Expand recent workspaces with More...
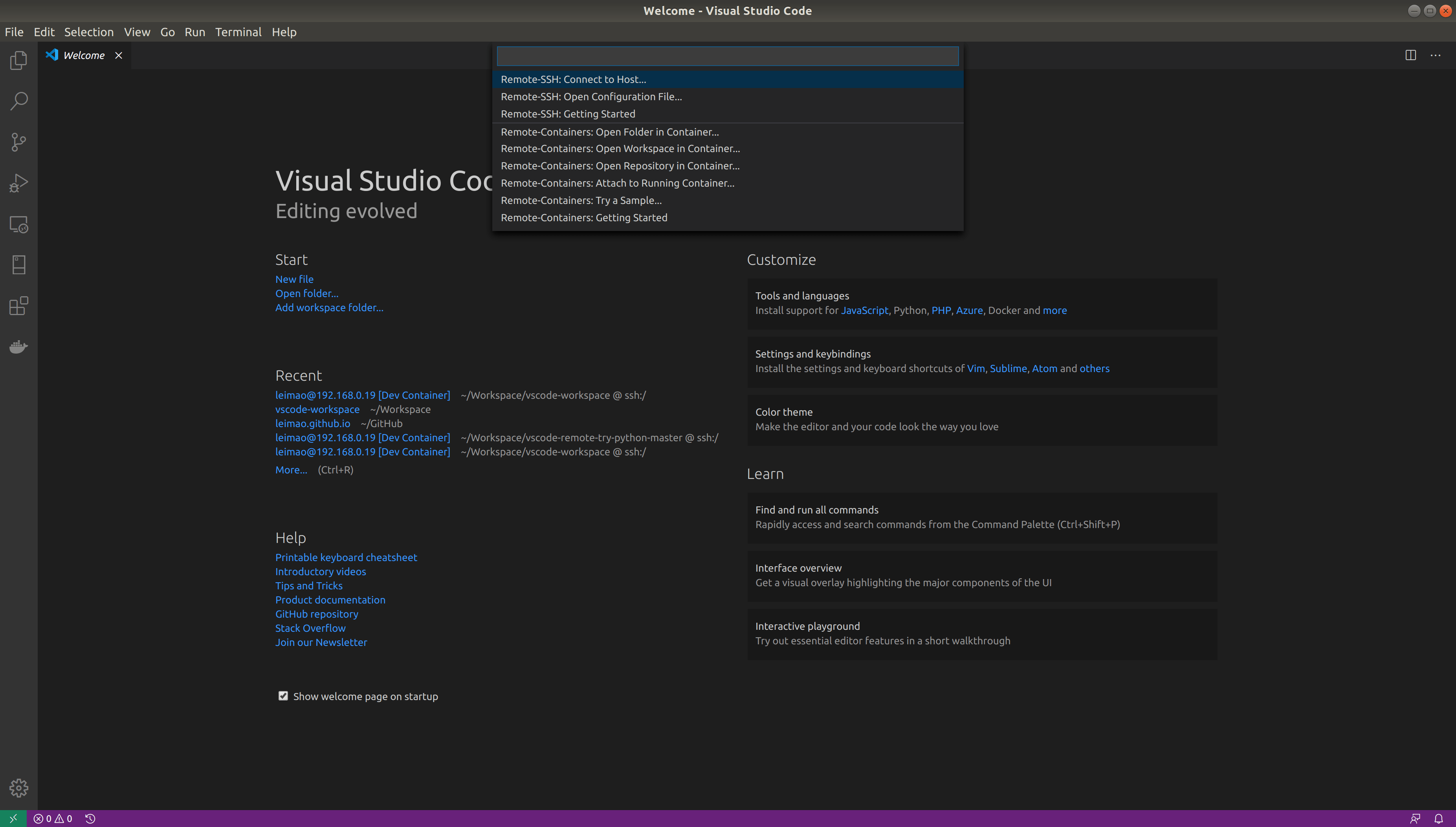This screenshot has height=827, width=1456. click(291, 470)
